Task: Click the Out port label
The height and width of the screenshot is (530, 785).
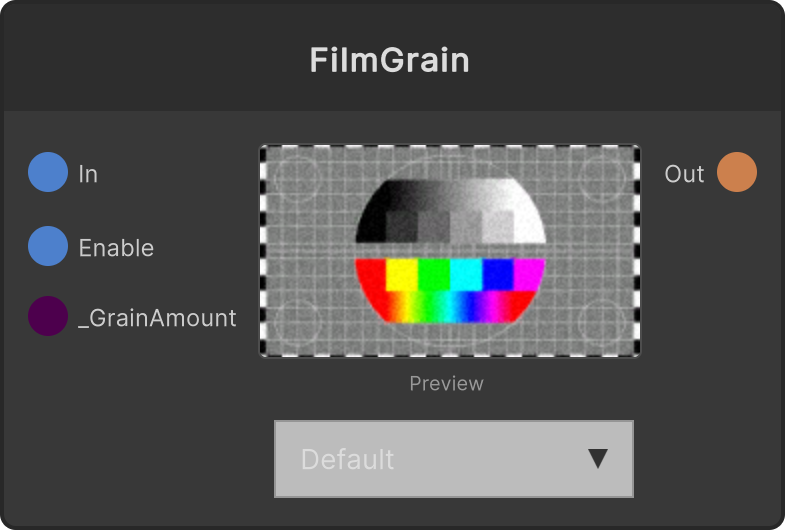Action: [684, 174]
